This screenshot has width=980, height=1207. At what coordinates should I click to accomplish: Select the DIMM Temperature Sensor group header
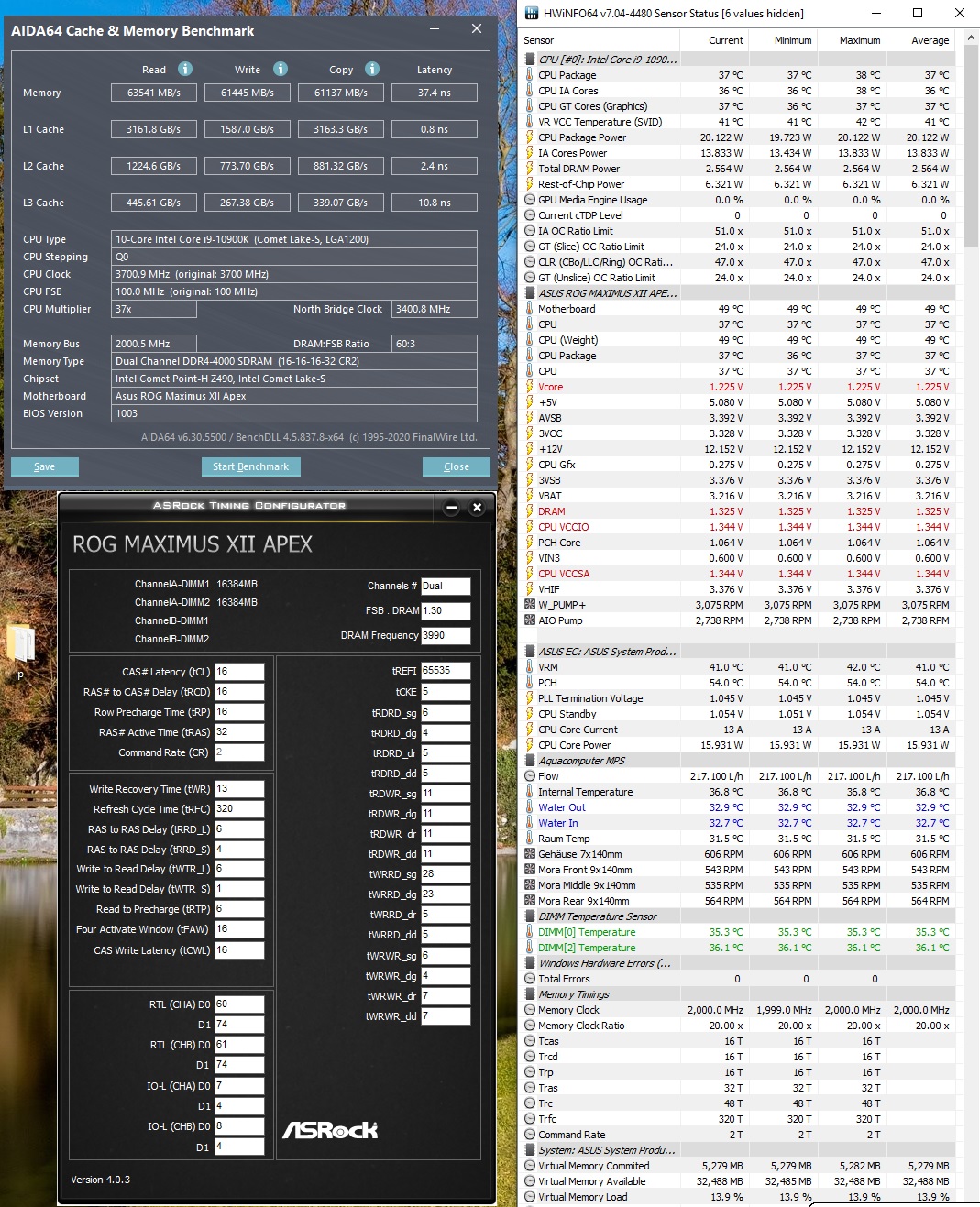coord(741,916)
